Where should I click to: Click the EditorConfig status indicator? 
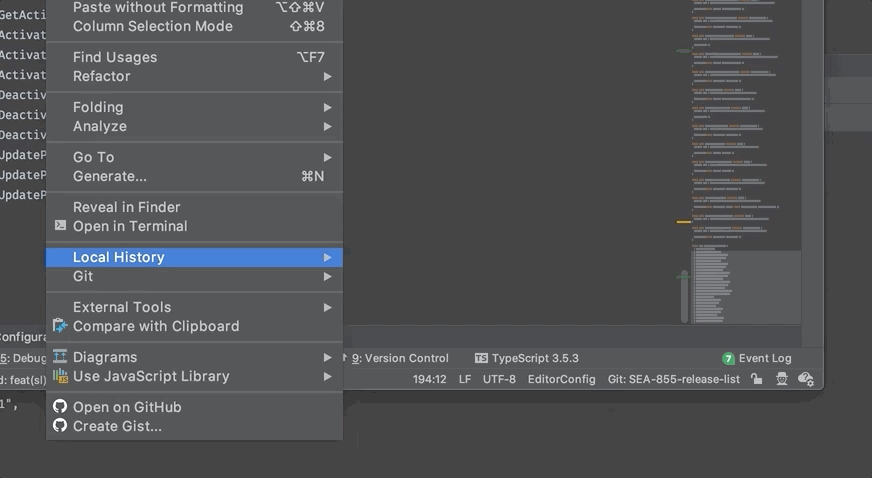coord(561,379)
